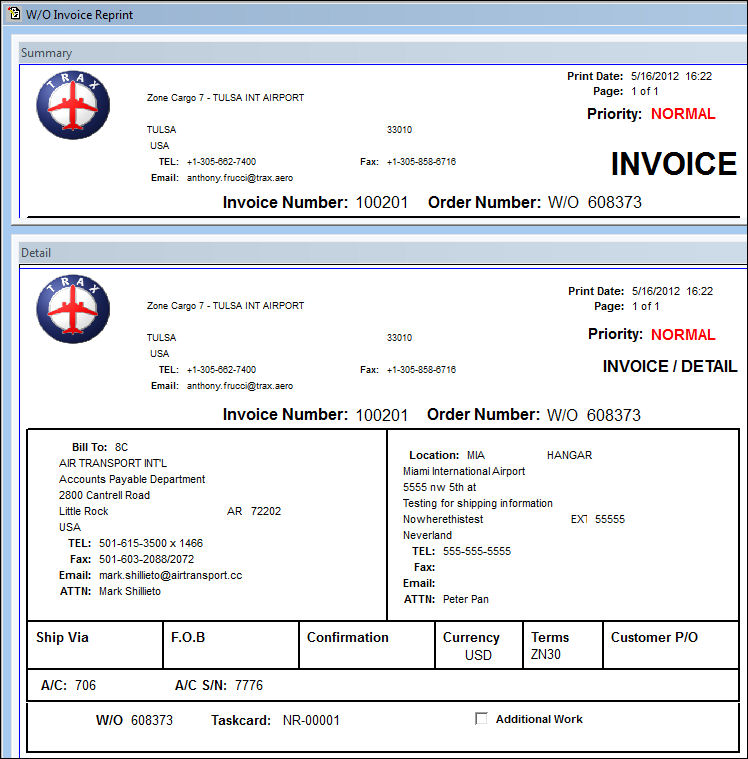Click bill-to Fax 501-603-2088/2072
The height and width of the screenshot is (759, 748).
146,559
